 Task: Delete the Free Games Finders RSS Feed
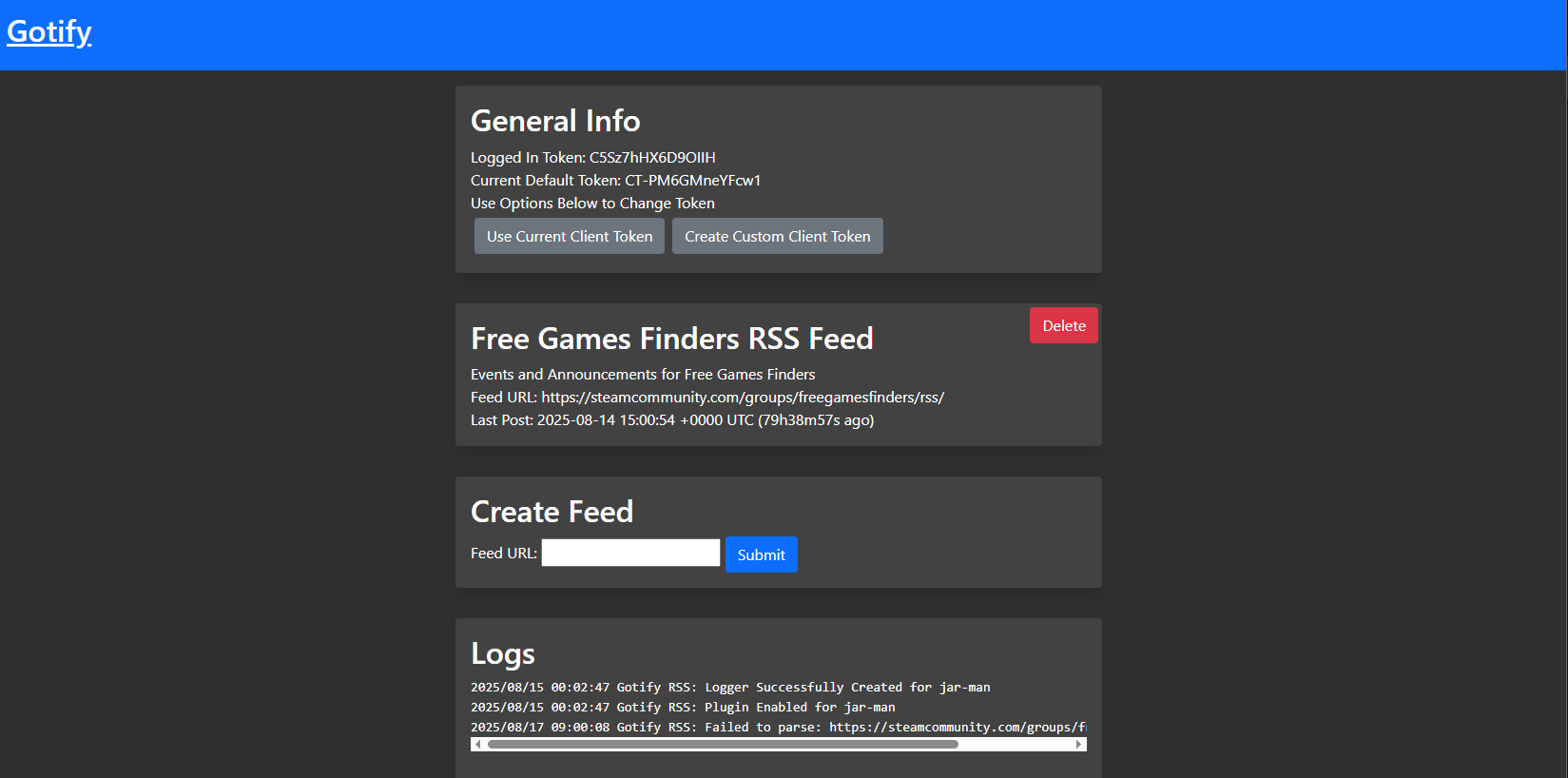click(x=1064, y=325)
